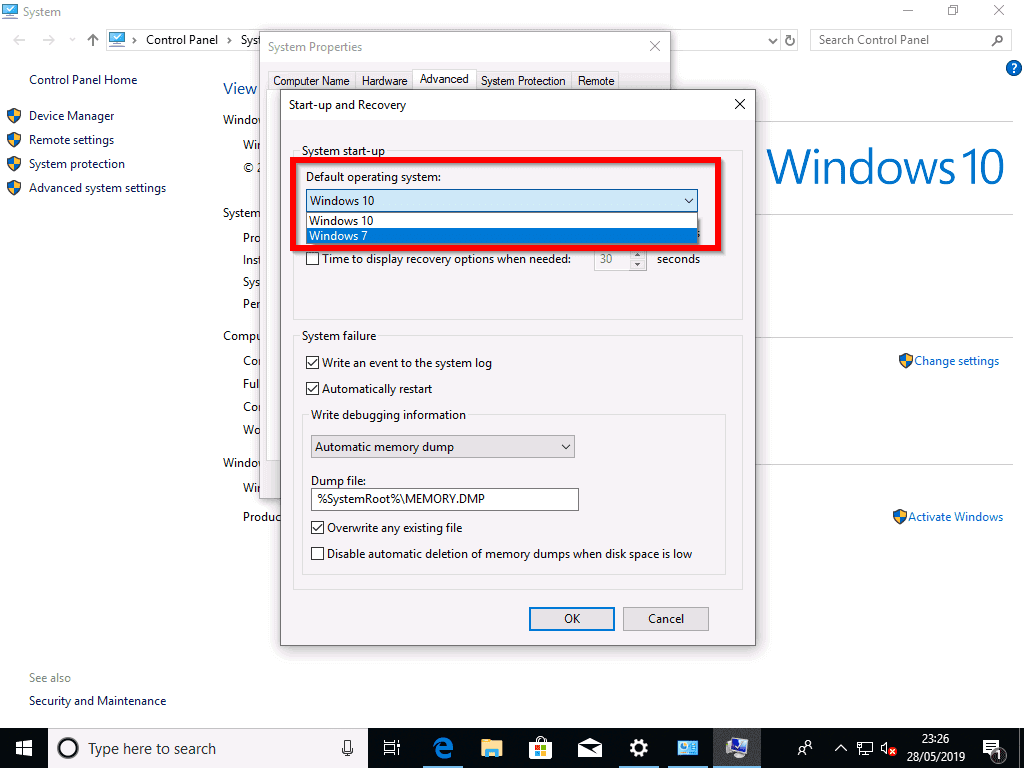Image resolution: width=1024 pixels, height=768 pixels.
Task: Select Windows 10 from the dropdown list
Action: coord(502,220)
